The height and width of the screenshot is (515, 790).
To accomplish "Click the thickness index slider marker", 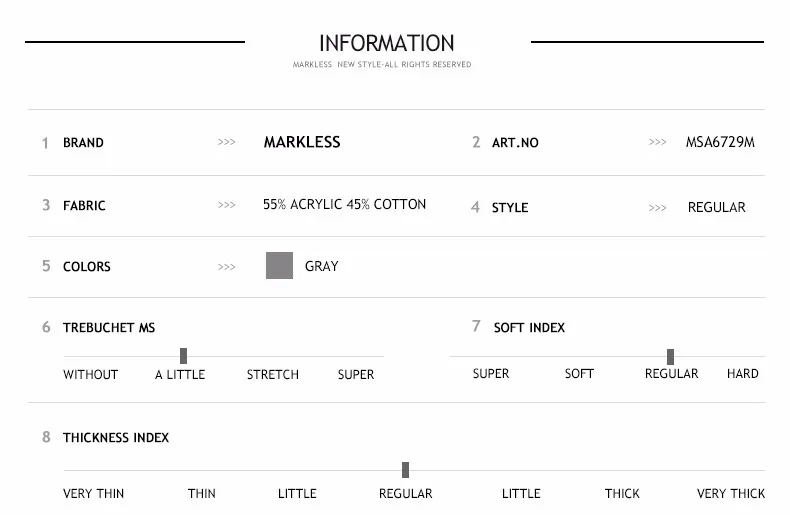I will 405,470.
